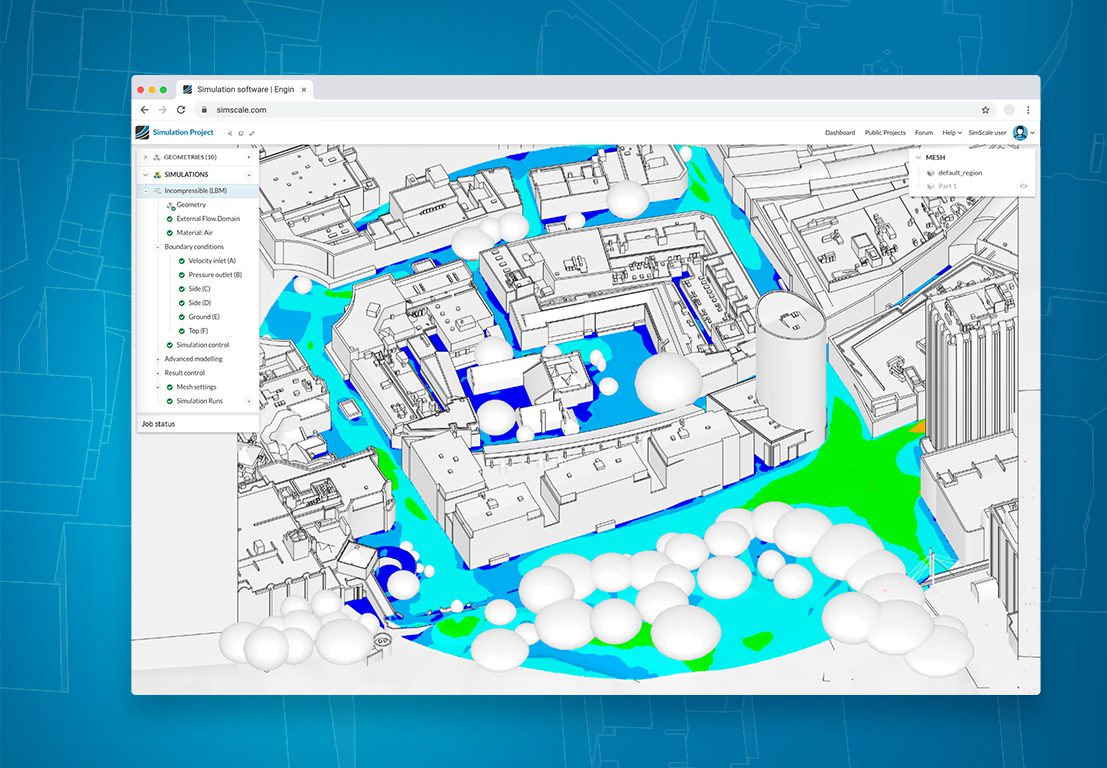Expand the Result control node

point(157,373)
